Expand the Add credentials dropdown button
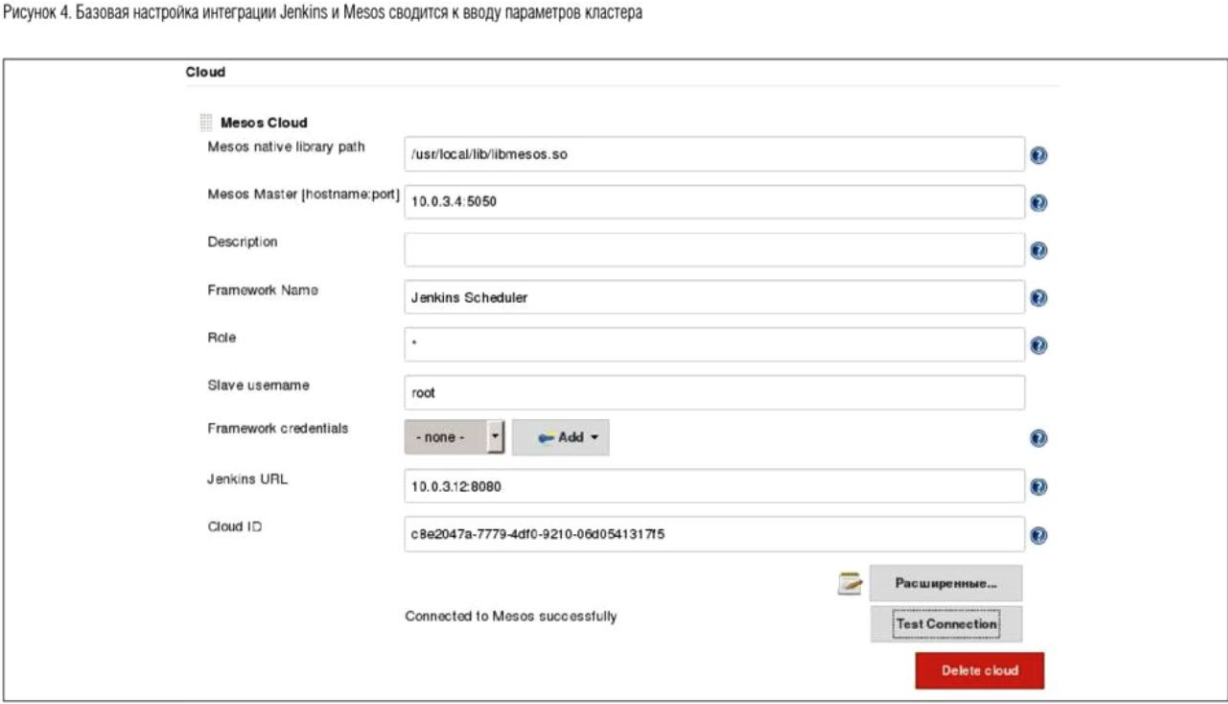Image resolution: width=1228 pixels, height=704 pixels. click(x=560, y=438)
